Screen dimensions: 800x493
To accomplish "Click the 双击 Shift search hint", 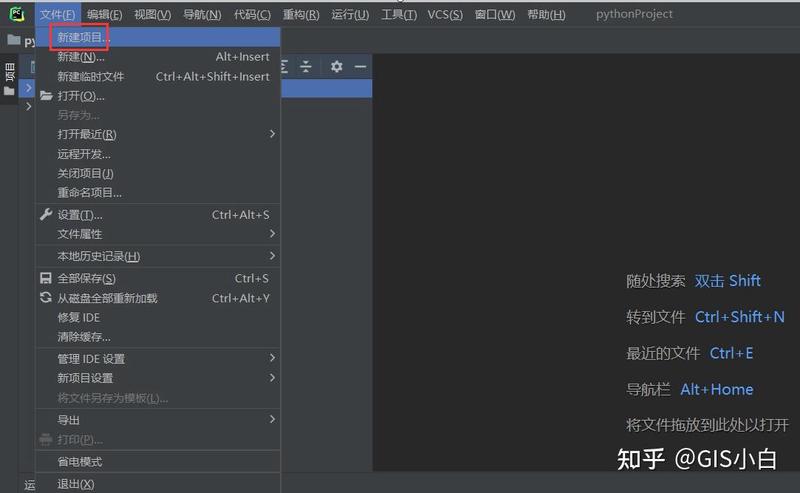I will tap(727, 281).
